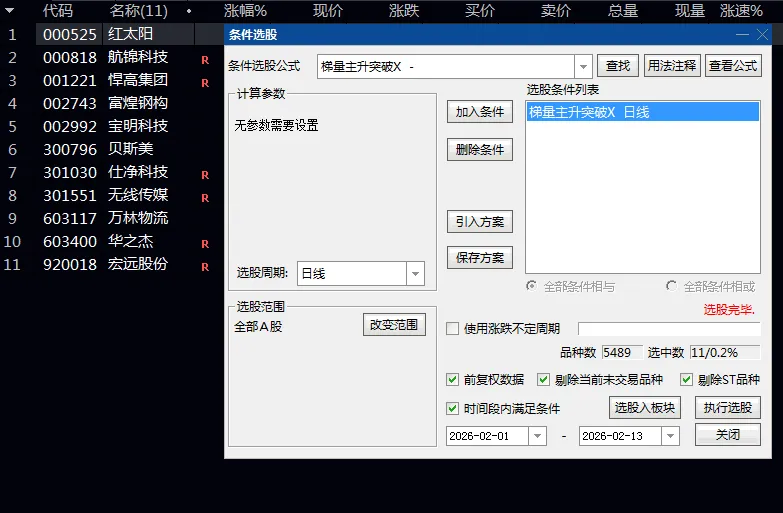Expand 条件选股公式 formula dropdown arrow
This screenshot has width=783, height=513.
click(583, 66)
